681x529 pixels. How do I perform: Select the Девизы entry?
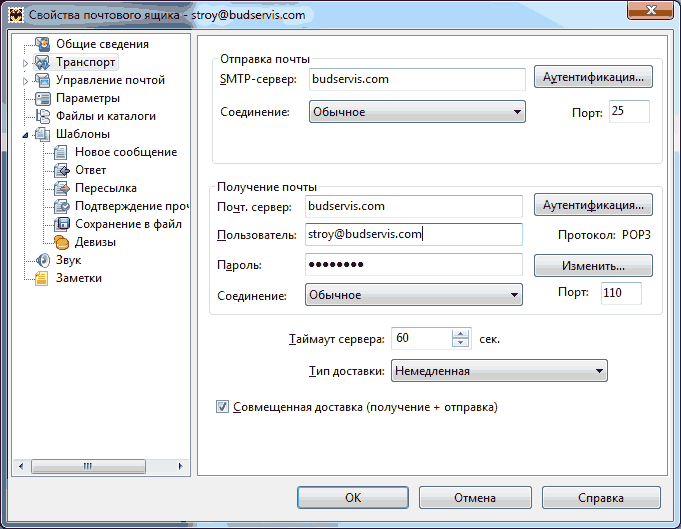(95, 242)
